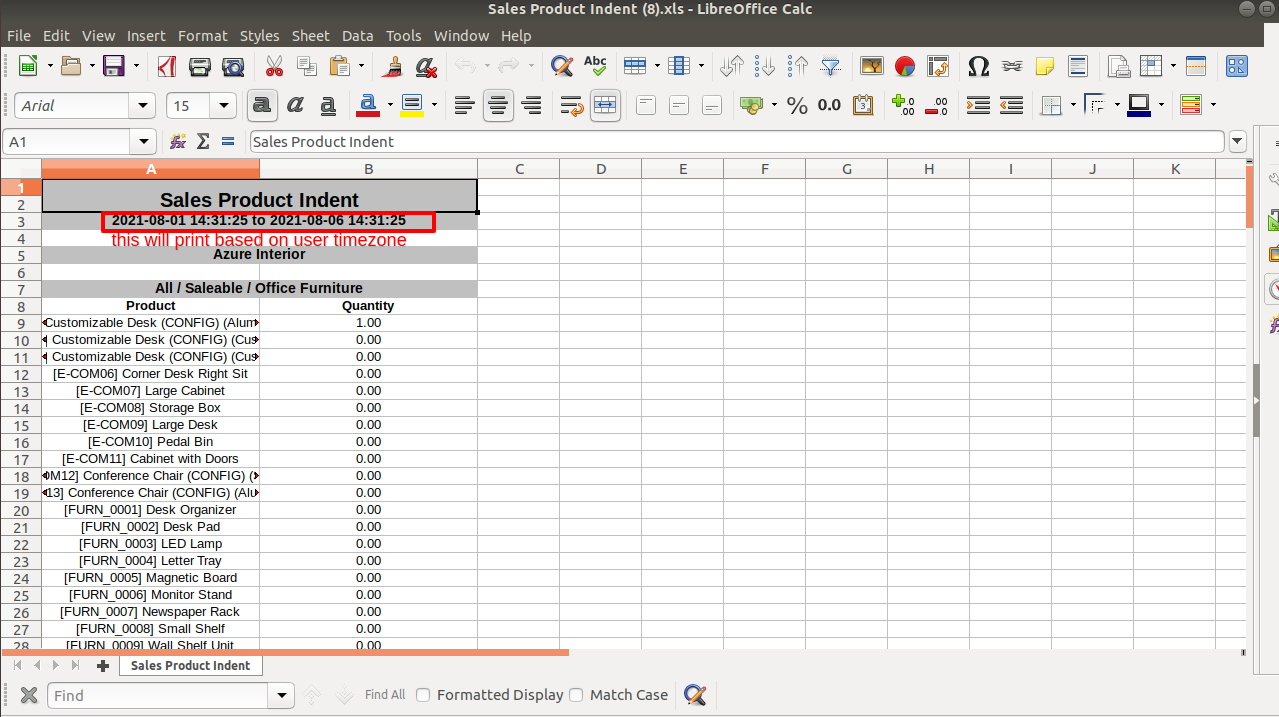Insert Image icon
1279x717 pixels.
click(x=872, y=67)
